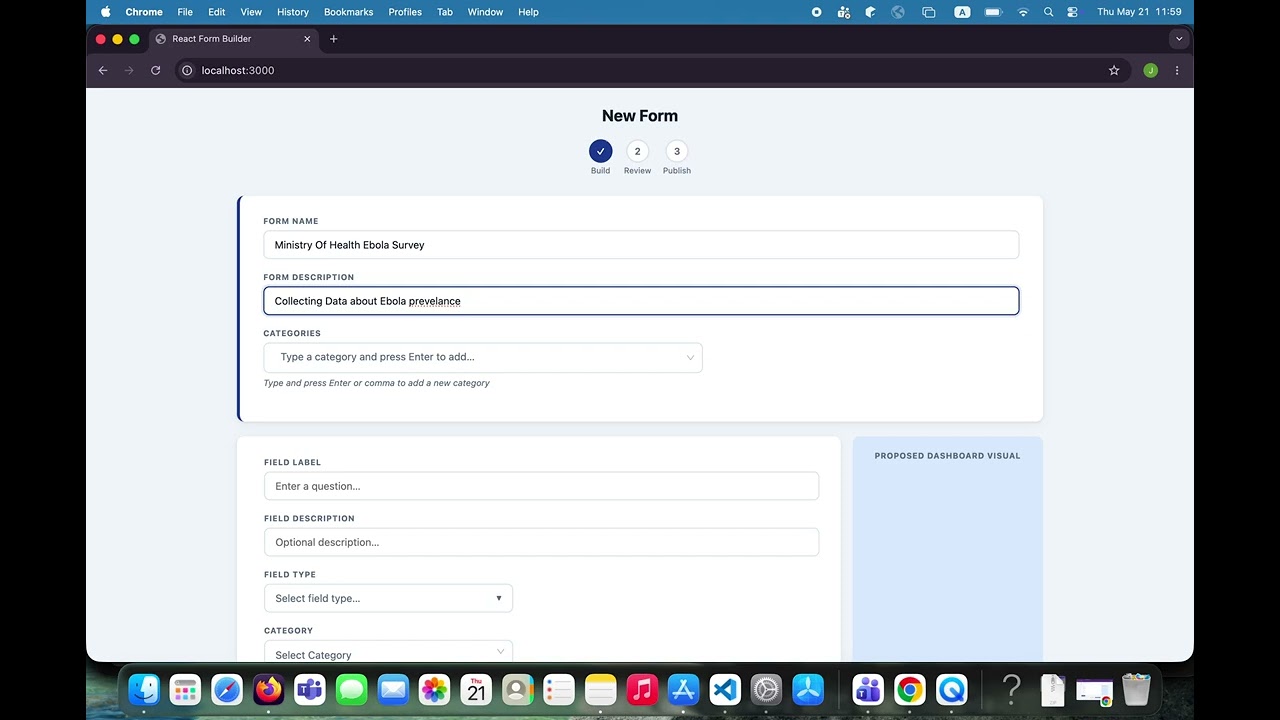Open the Chrome three-dot menu

click(x=1177, y=70)
